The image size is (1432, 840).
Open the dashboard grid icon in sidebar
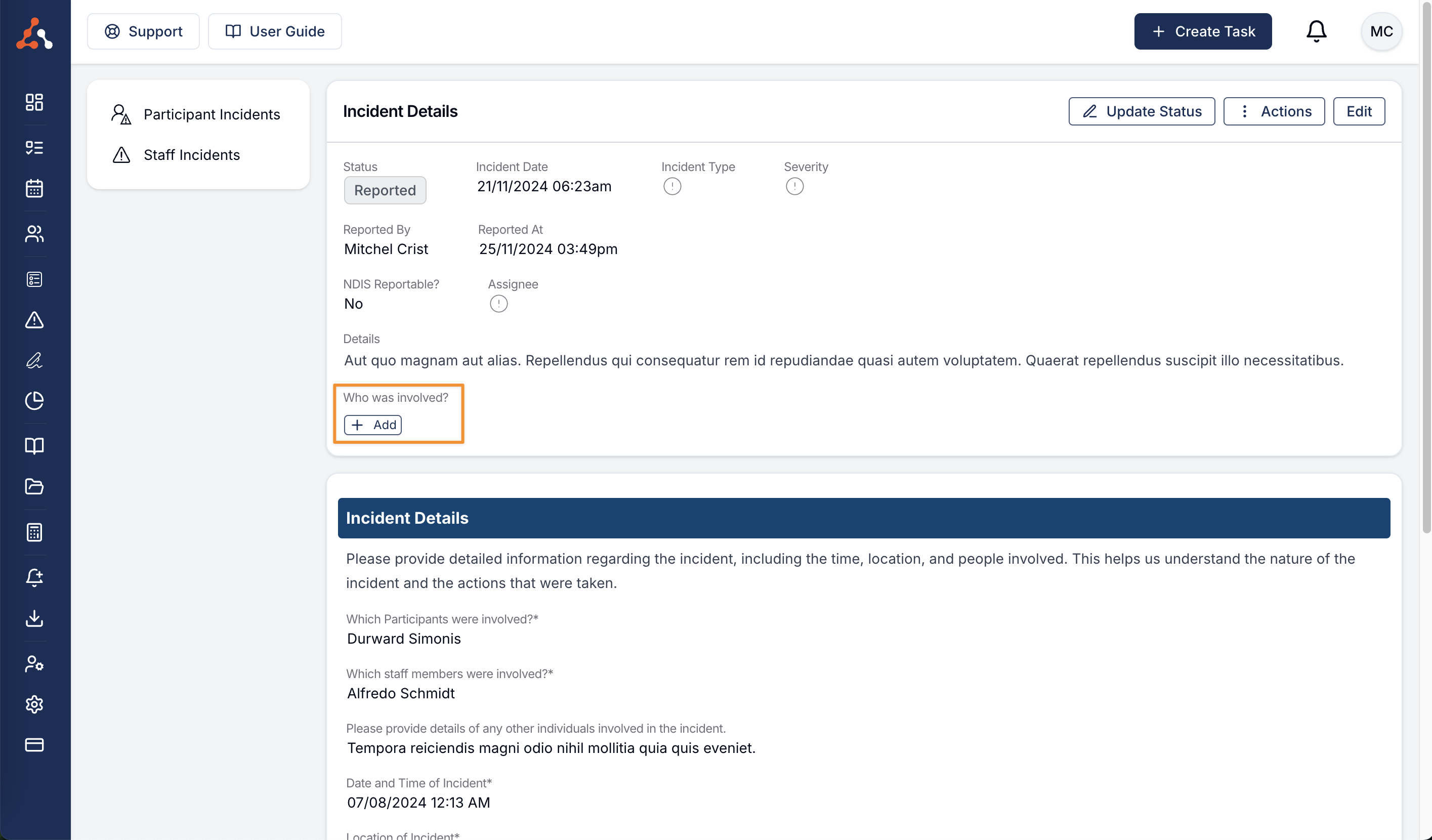coord(34,102)
